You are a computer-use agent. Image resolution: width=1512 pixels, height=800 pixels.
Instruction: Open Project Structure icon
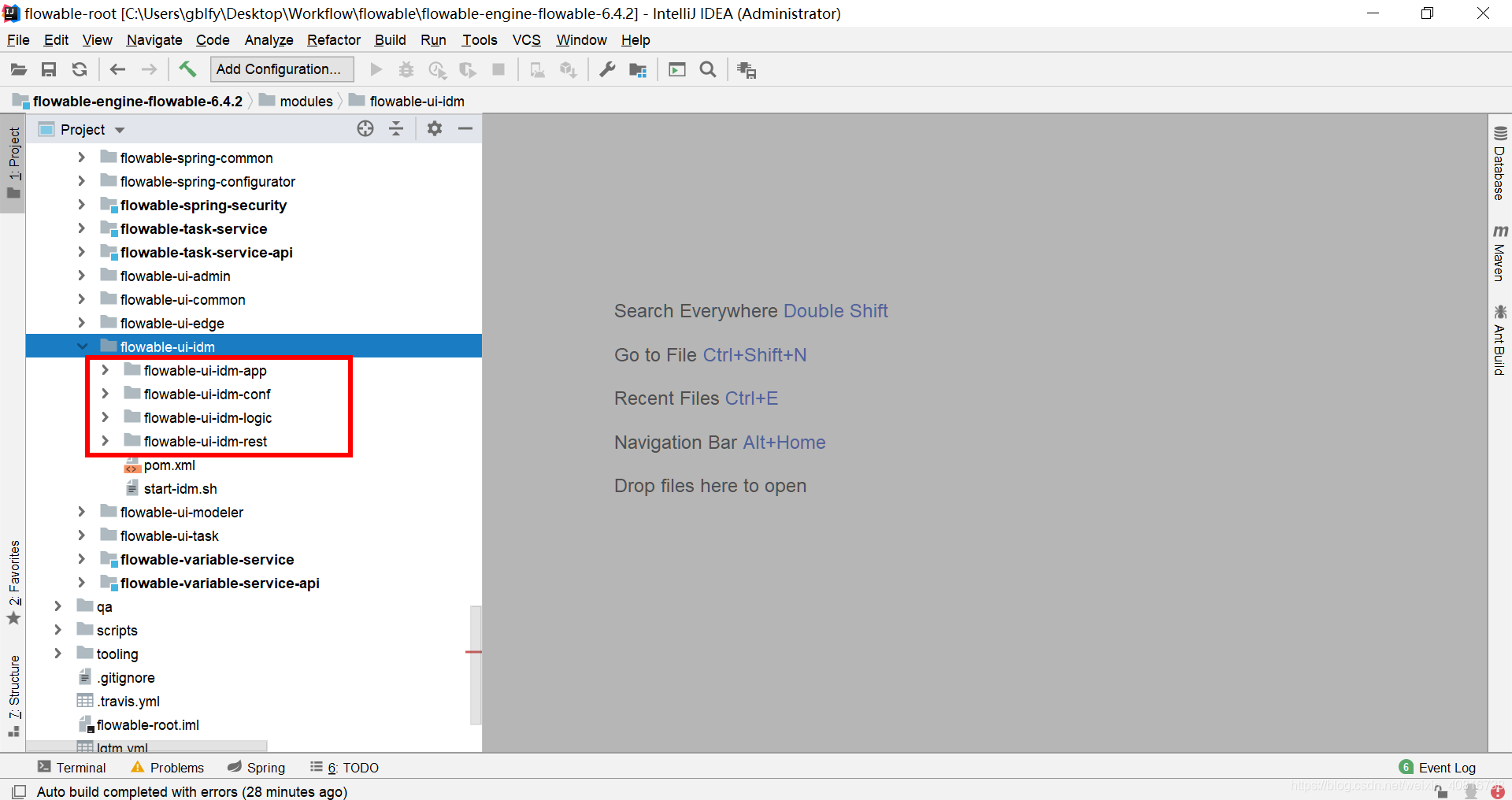[638, 70]
